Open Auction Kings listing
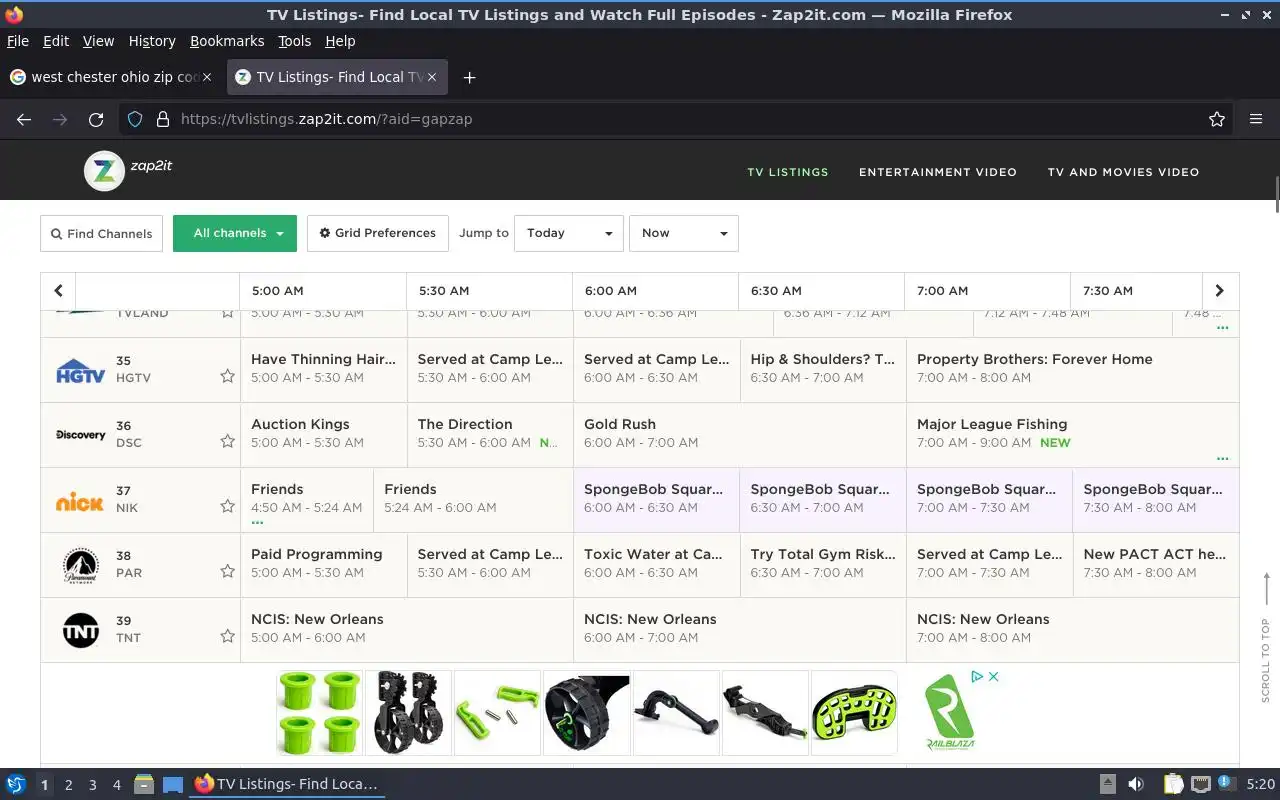Image resolution: width=1280 pixels, height=800 pixels. click(x=324, y=435)
